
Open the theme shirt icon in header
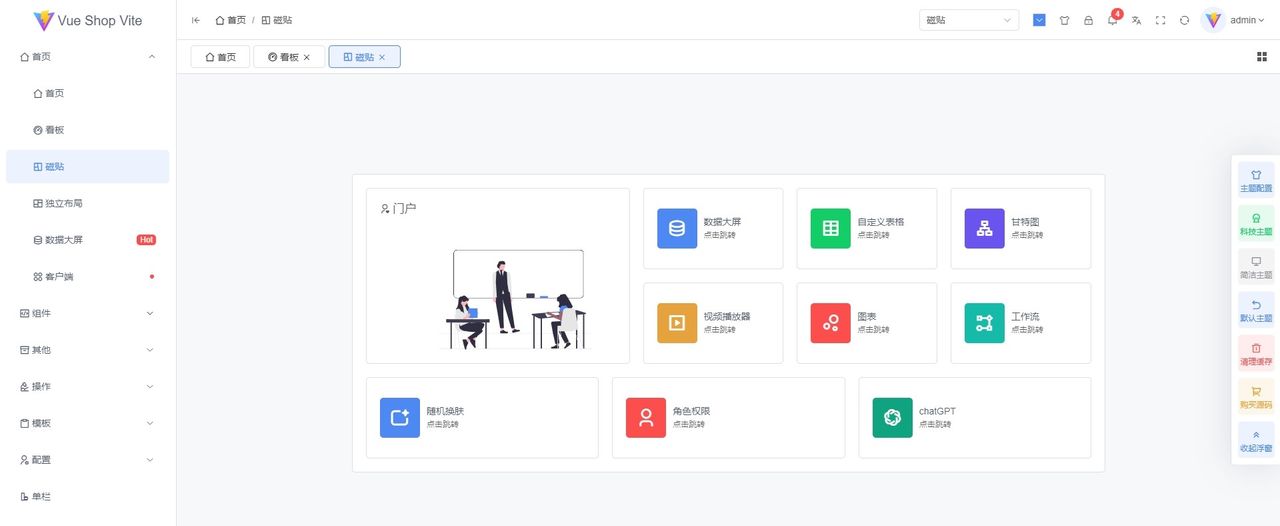(x=1064, y=20)
